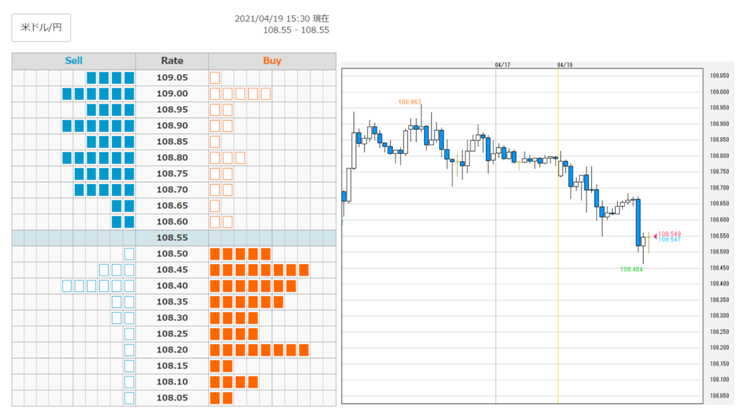Screen dimensions: 740x415
Task: Click the 108.45 rate row label
Action: pyautogui.click(x=172, y=270)
